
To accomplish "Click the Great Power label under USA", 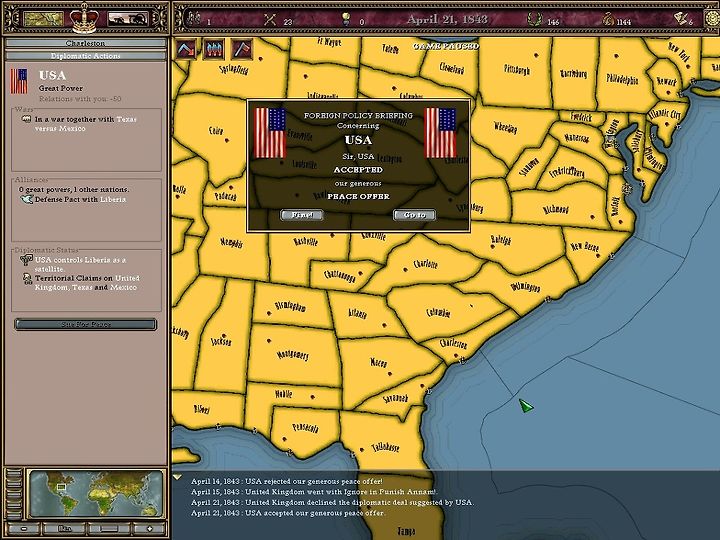I will pyautogui.click(x=61, y=88).
